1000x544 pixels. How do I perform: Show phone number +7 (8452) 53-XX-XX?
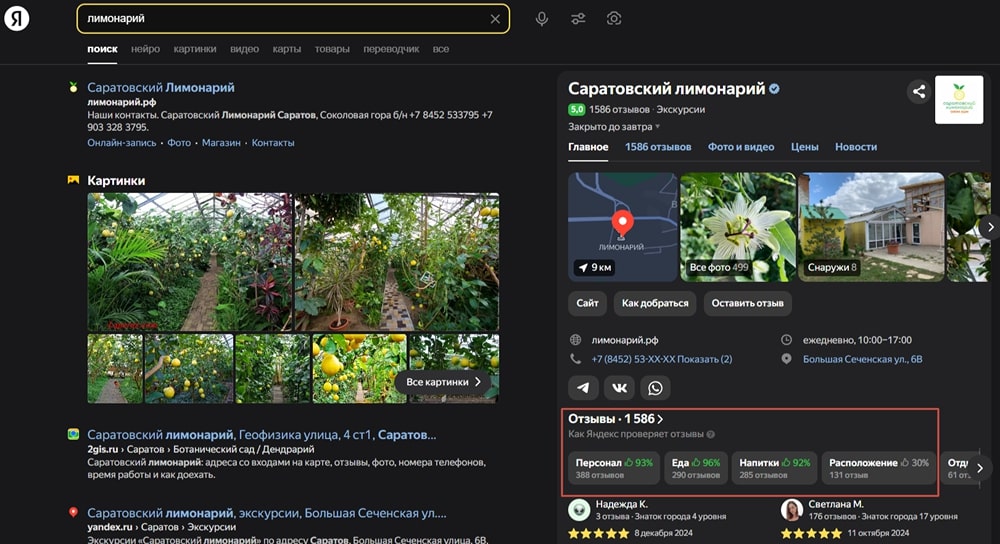click(661, 359)
